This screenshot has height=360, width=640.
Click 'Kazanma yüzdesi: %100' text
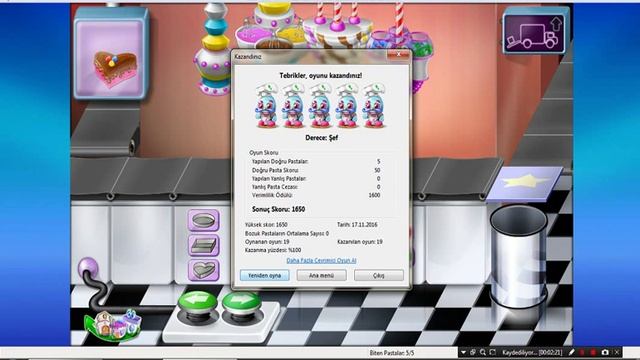point(273,250)
